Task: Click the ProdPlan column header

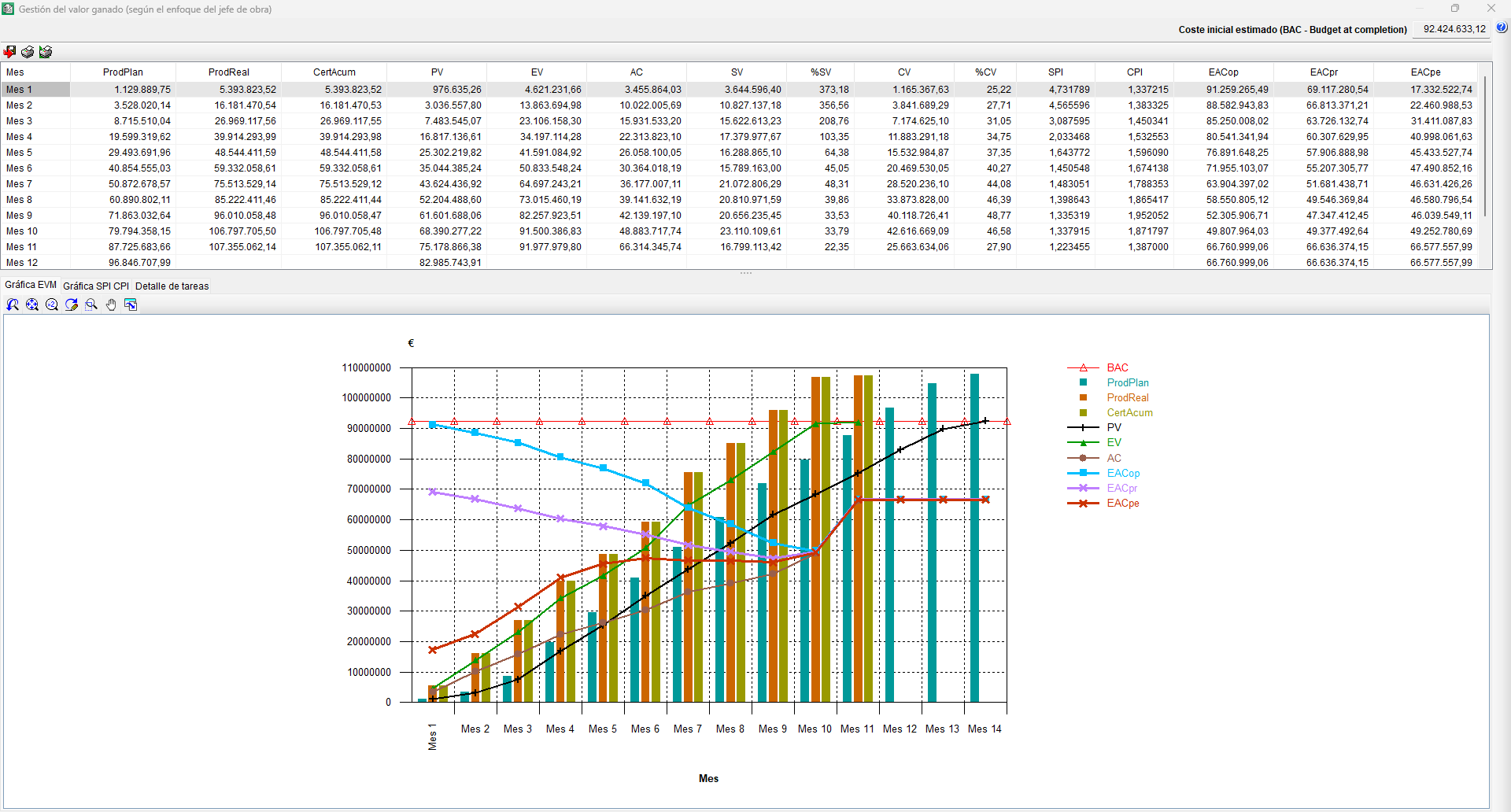Action: point(123,72)
